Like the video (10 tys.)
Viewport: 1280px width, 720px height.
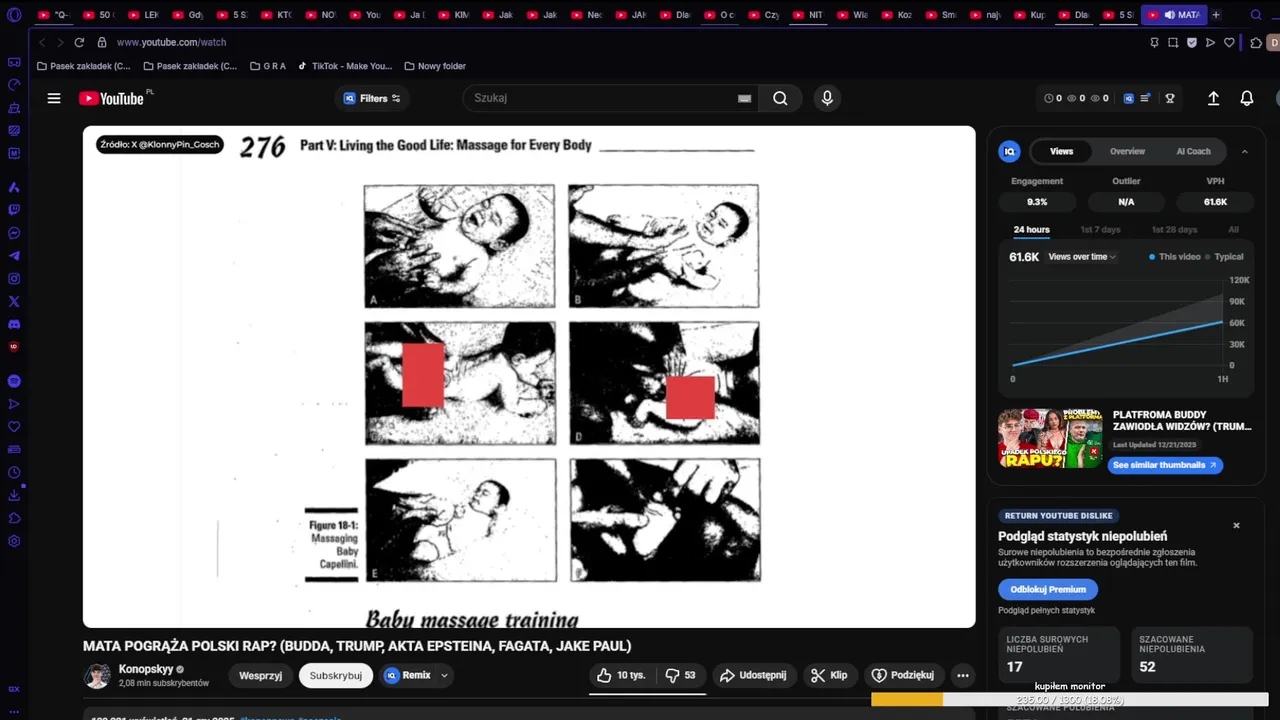click(x=620, y=675)
